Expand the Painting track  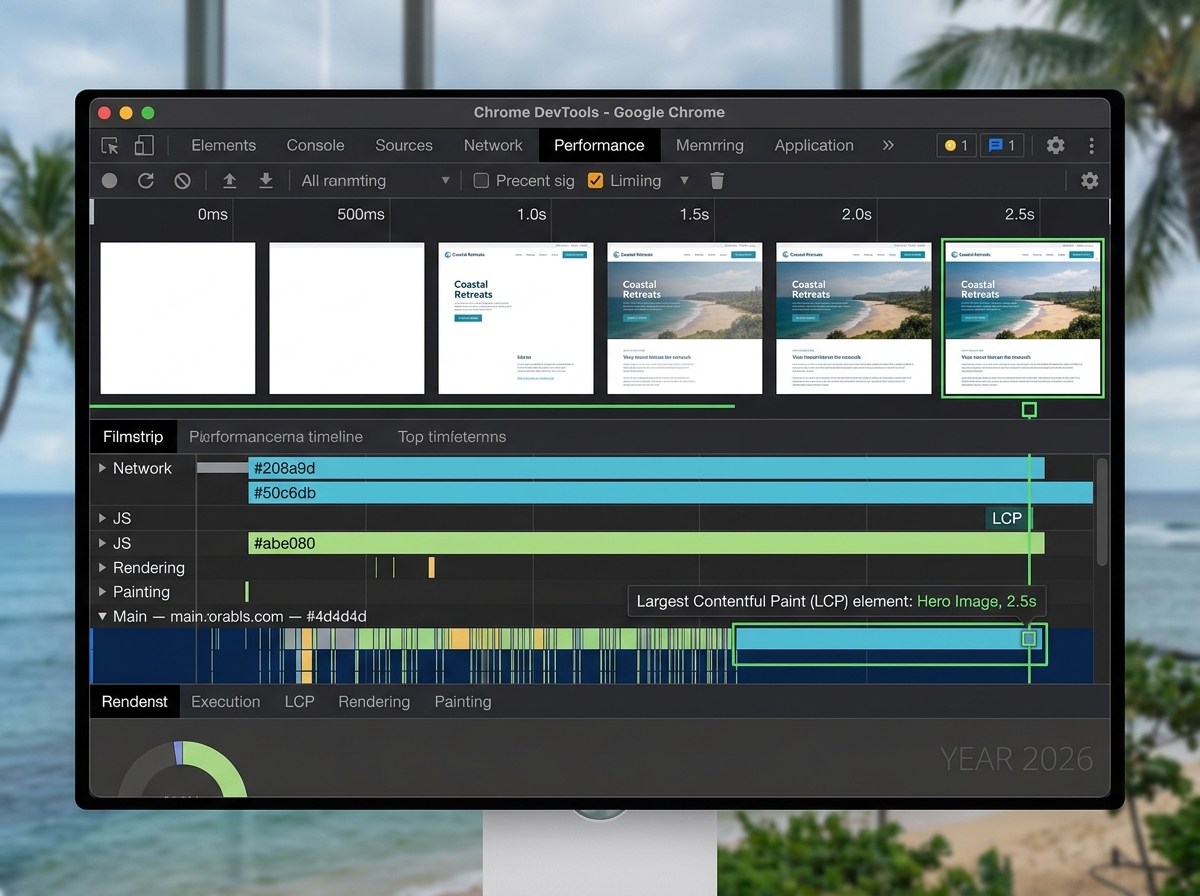(102, 592)
